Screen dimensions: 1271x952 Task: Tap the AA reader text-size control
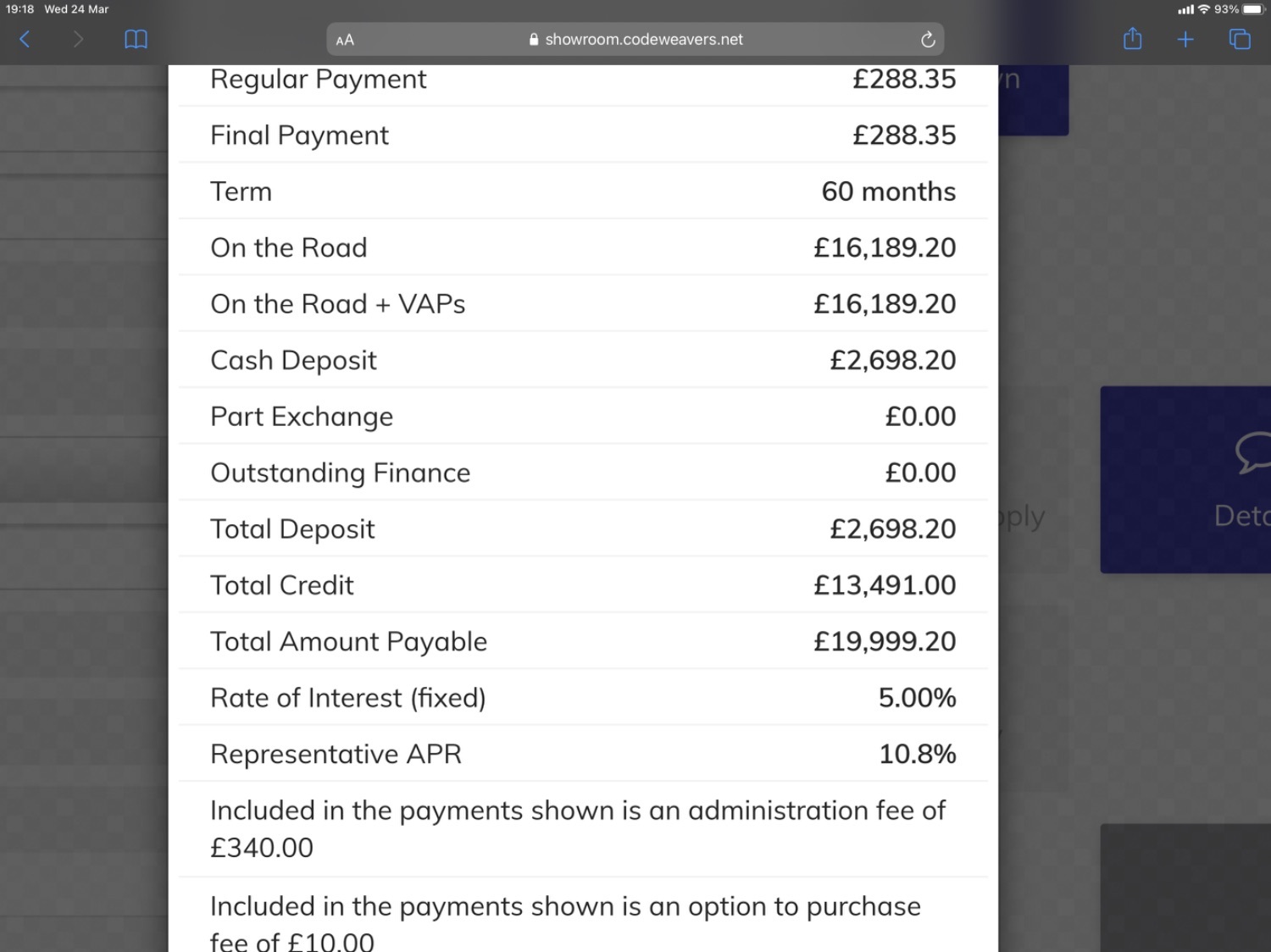[345, 40]
